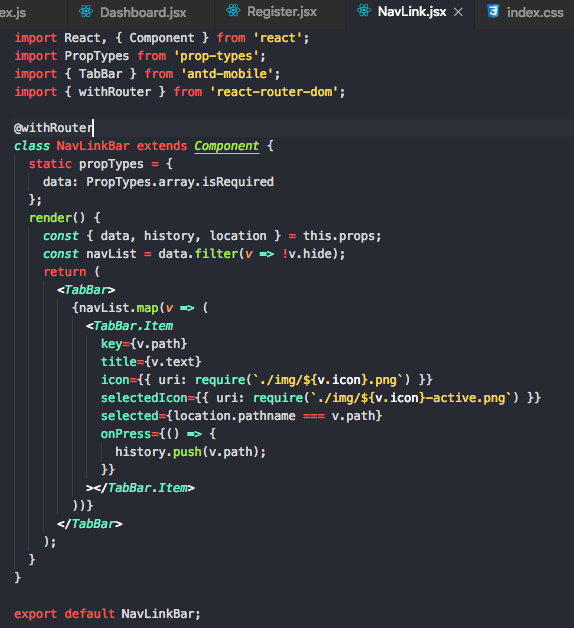Viewport: 574px width, 628px height.
Task: Click 'static propTypes' line
Action: (x=101, y=164)
